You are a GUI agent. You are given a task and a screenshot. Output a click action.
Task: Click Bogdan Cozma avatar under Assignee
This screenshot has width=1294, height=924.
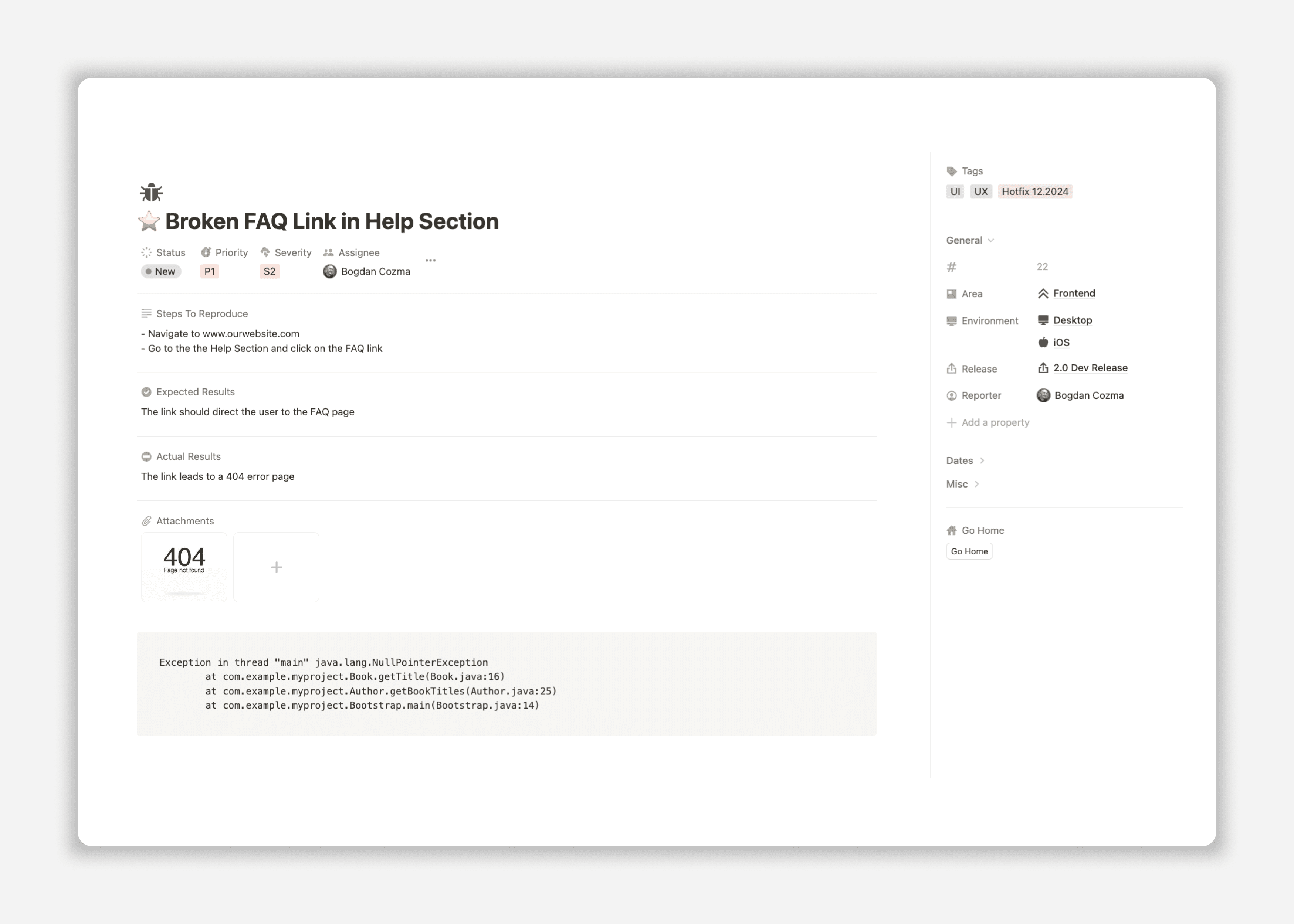(x=330, y=271)
